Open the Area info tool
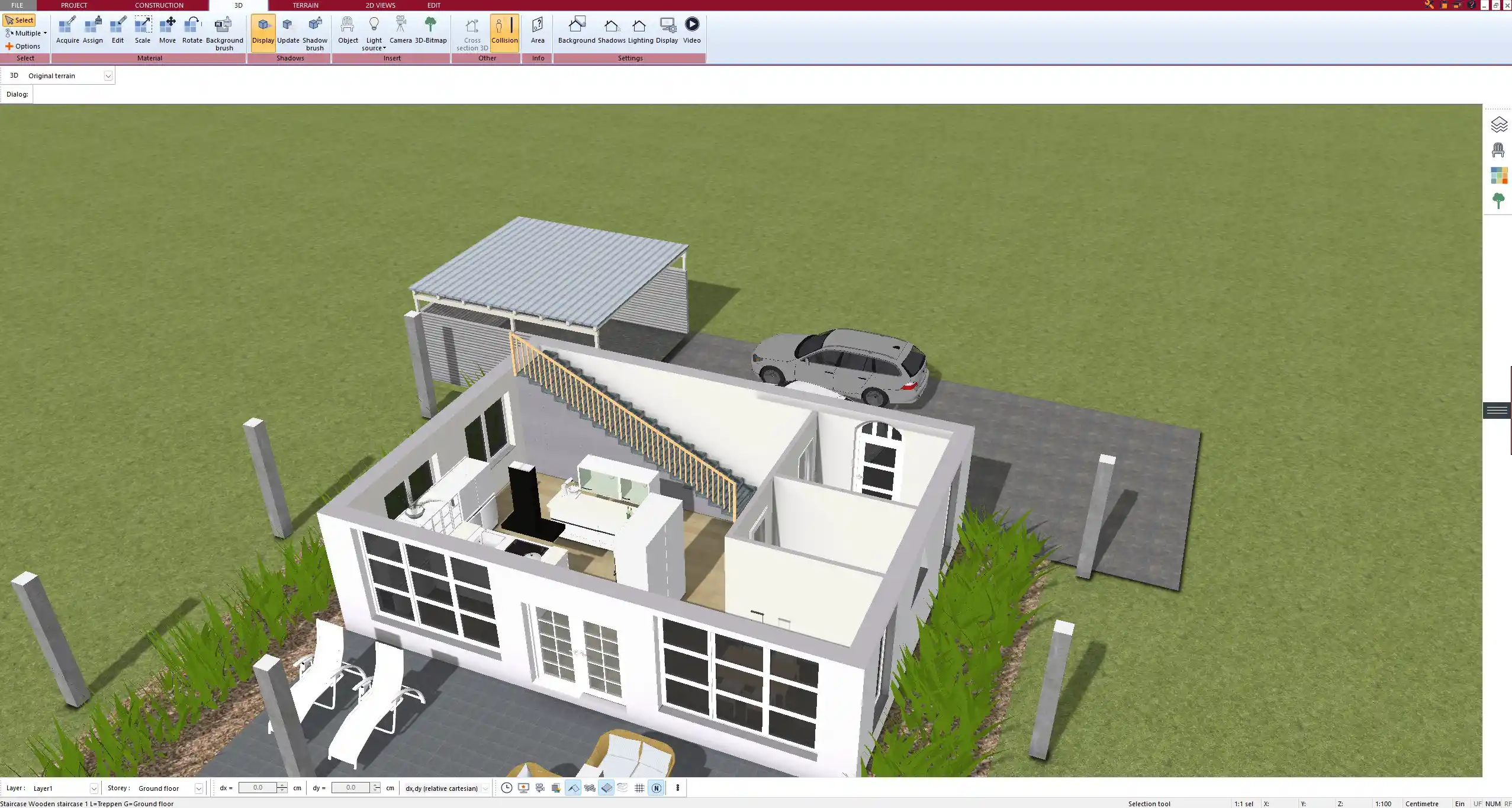This screenshot has height=808, width=1512. (x=538, y=30)
